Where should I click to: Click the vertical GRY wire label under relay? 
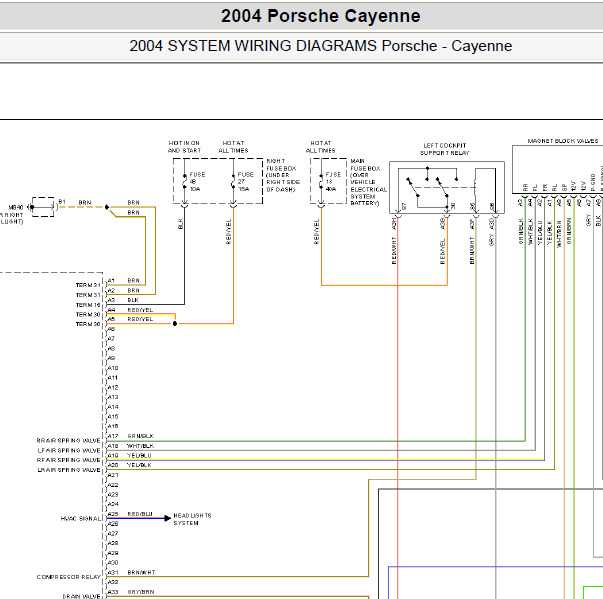(491, 240)
